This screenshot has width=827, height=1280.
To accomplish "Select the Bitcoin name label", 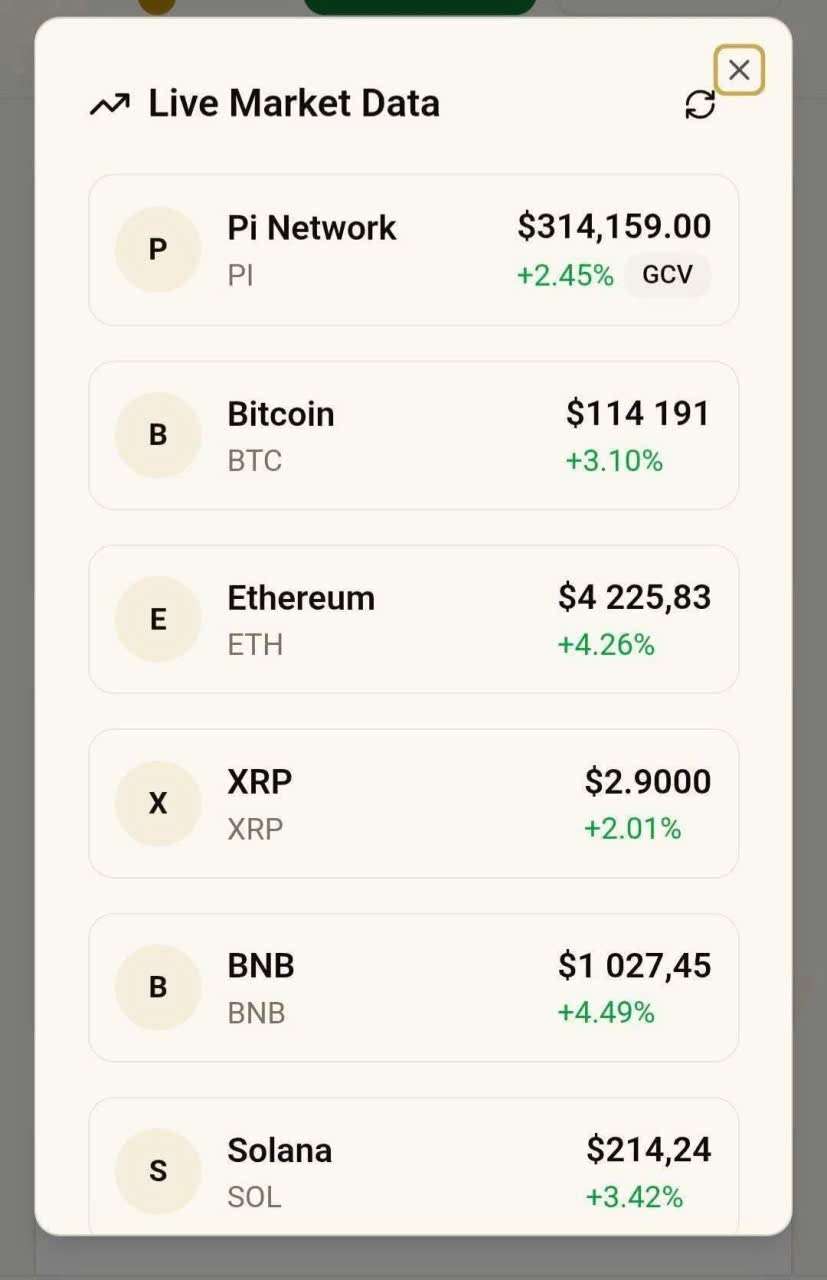I will click(281, 414).
